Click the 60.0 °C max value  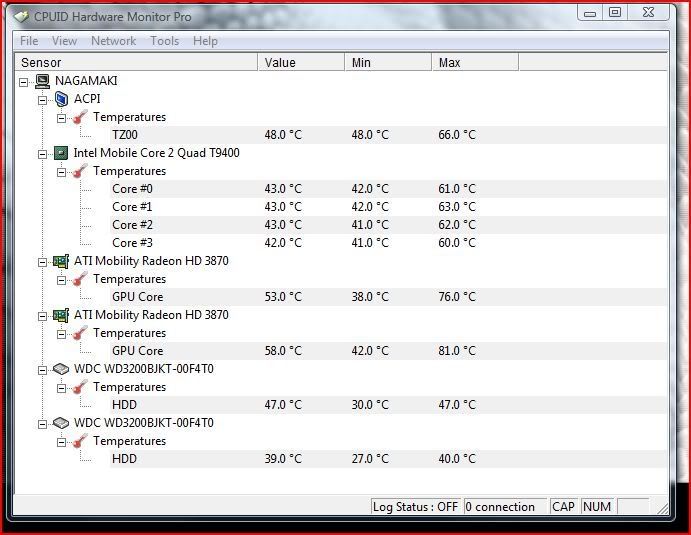(457, 243)
